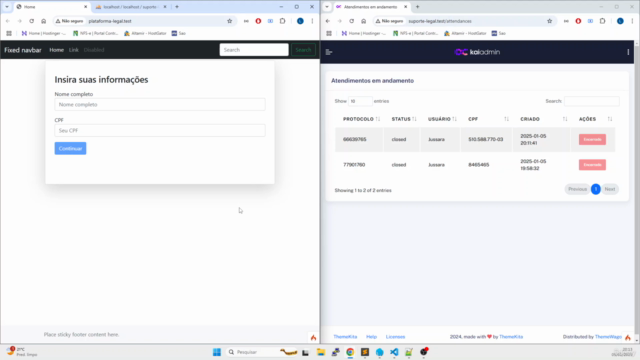This screenshot has width=640, height=360.
Task: Open the kaiadmin top-right three-dot menu
Action: [628, 52]
